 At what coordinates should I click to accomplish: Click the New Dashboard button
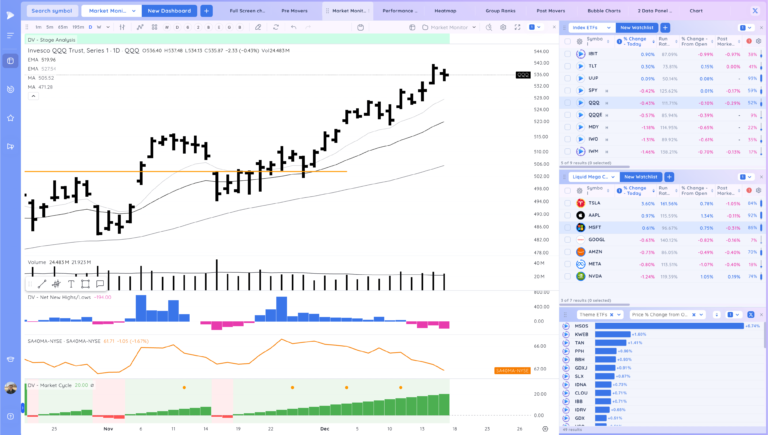(x=169, y=10)
